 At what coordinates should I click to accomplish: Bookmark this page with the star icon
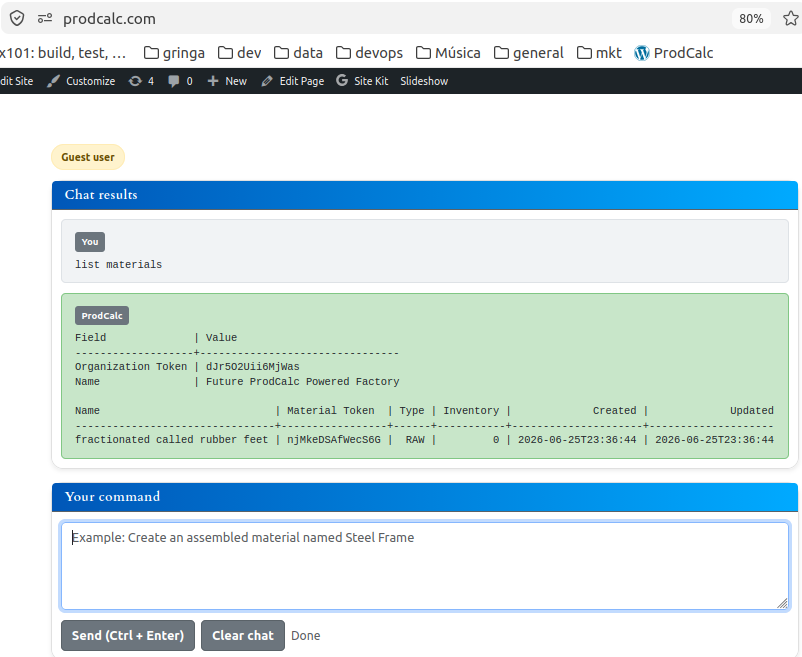790,18
